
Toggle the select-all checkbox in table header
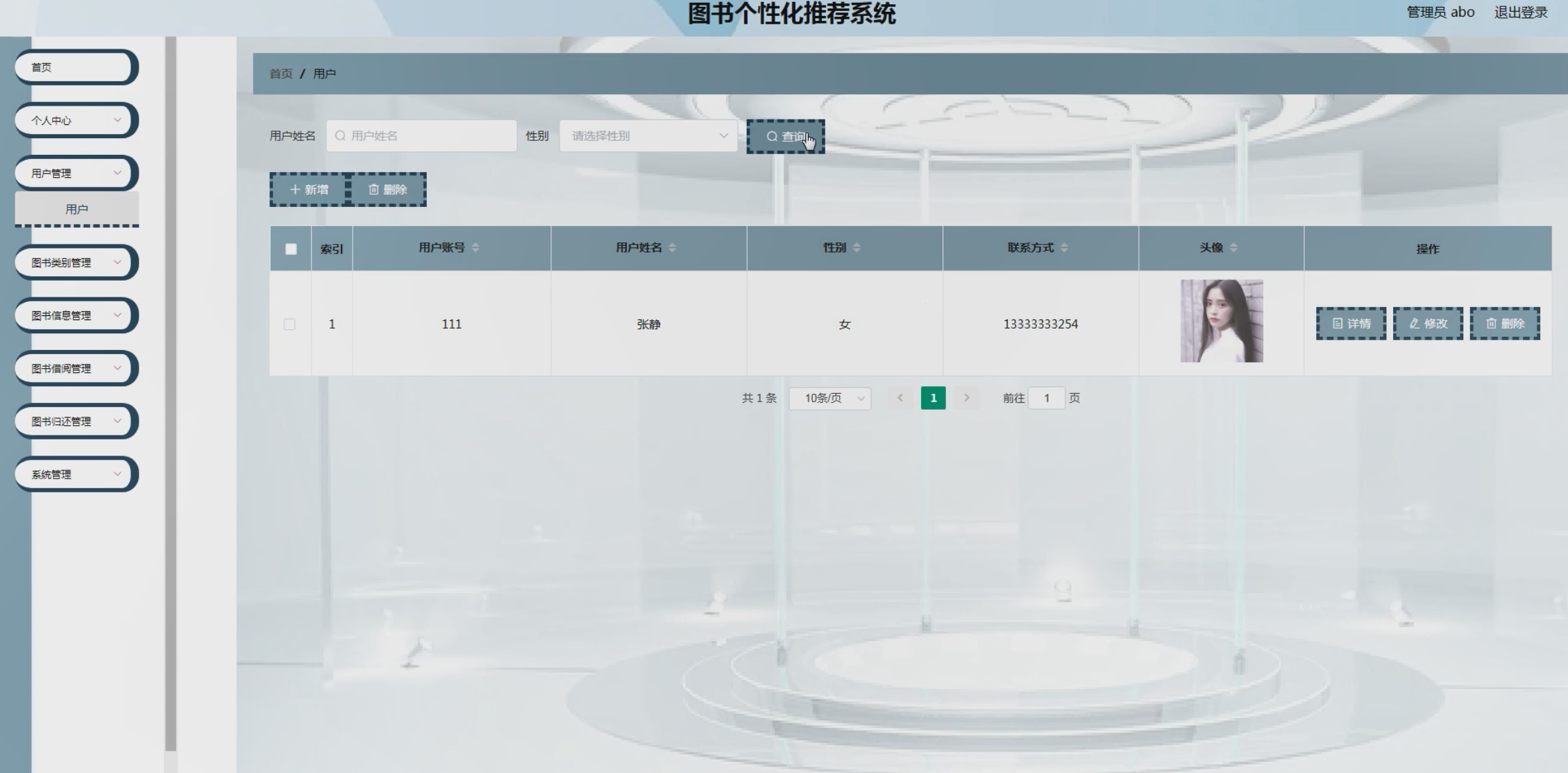[x=291, y=249]
